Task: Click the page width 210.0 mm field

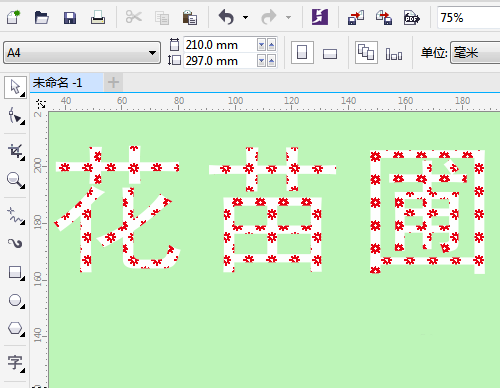Action: (x=220, y=45)
